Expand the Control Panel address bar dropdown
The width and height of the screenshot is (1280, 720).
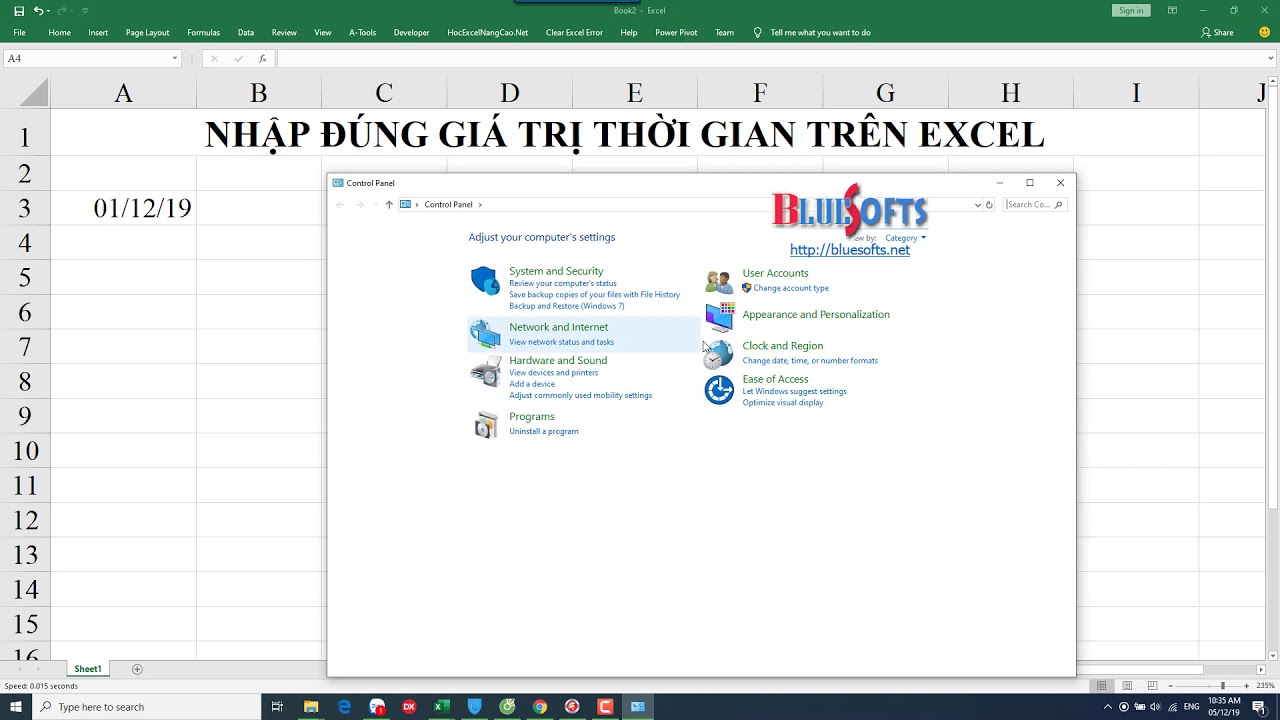tap(978, 204)
